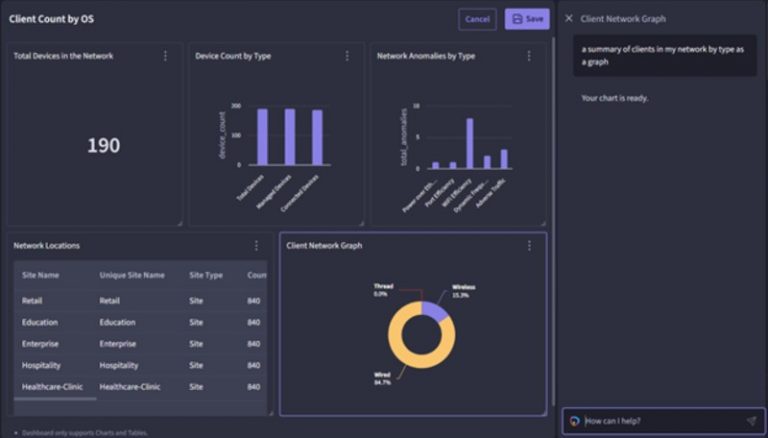Click the assistant icon in the chat box
This screenshot has height=438, width=768.
[574, 421]
